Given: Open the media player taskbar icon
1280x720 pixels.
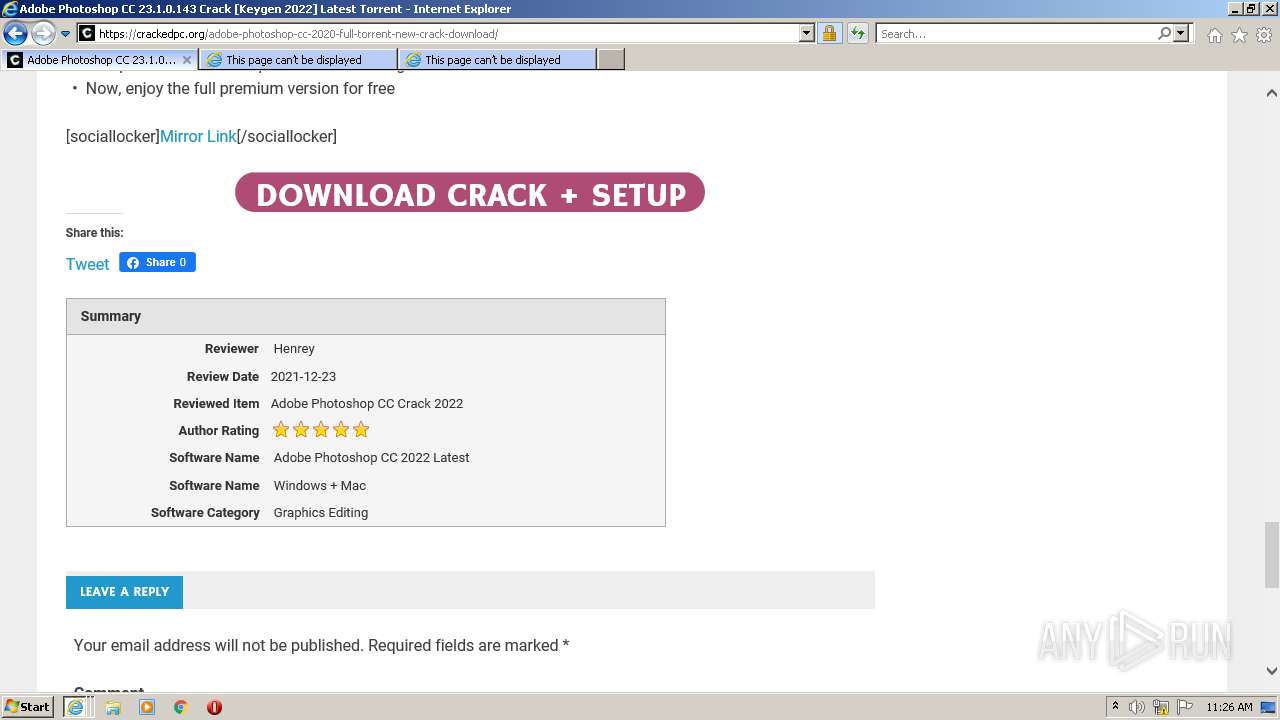Looking at the screenshot, I should pyautogui.click(x=147, y=707).
